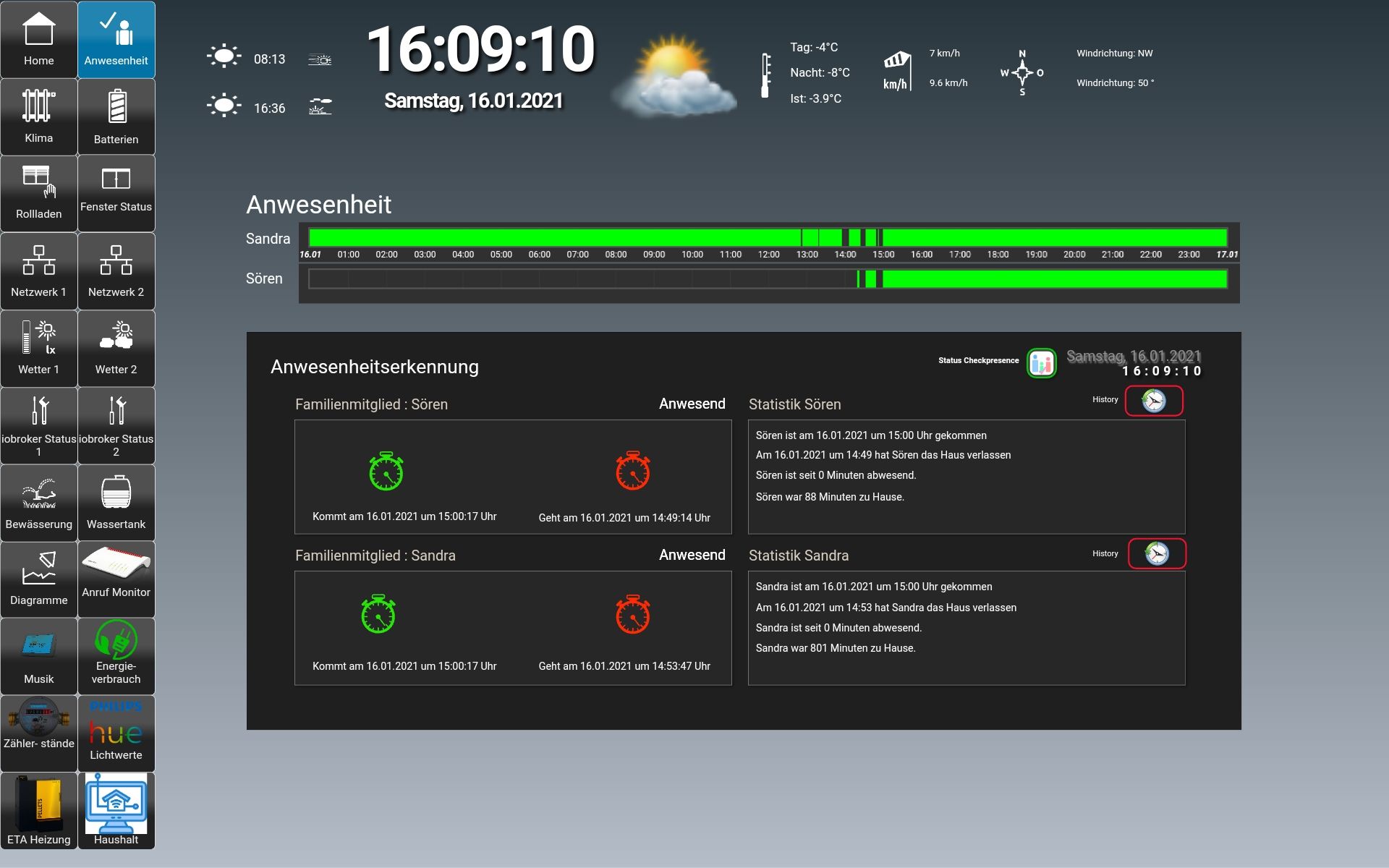The height and width of the screenshot is (868, 1389).
Task: Select the Anwesenheit menu tile
Action: tap(116, 40)
